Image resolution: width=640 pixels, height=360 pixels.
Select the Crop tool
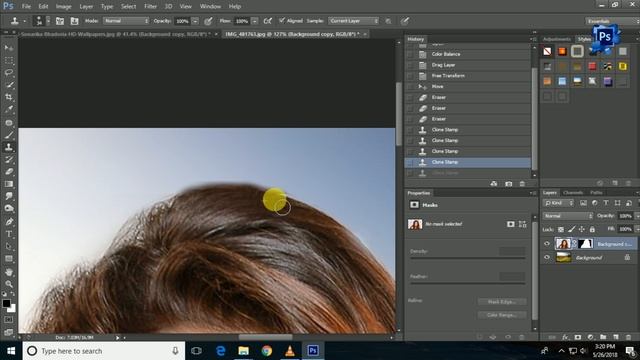(x=9, y=97)
